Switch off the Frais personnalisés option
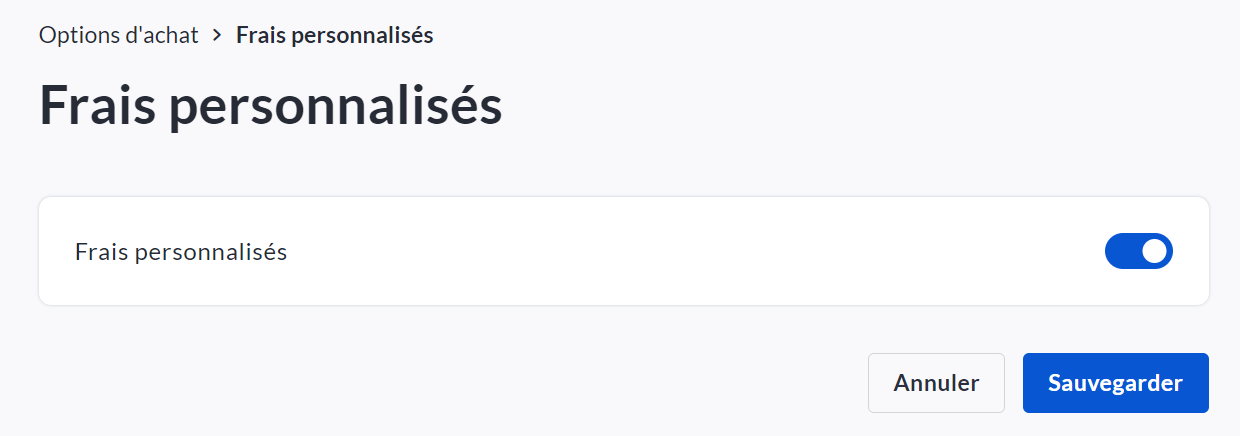This screenshot has width=1240, height=436. [1138, 252]
